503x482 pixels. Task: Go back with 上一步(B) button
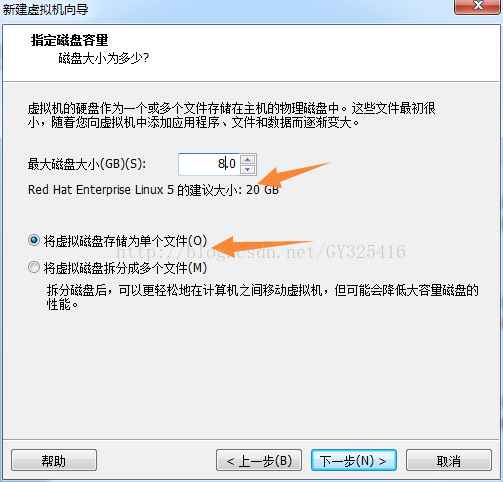pyautogui.click(x=259, y=460)
